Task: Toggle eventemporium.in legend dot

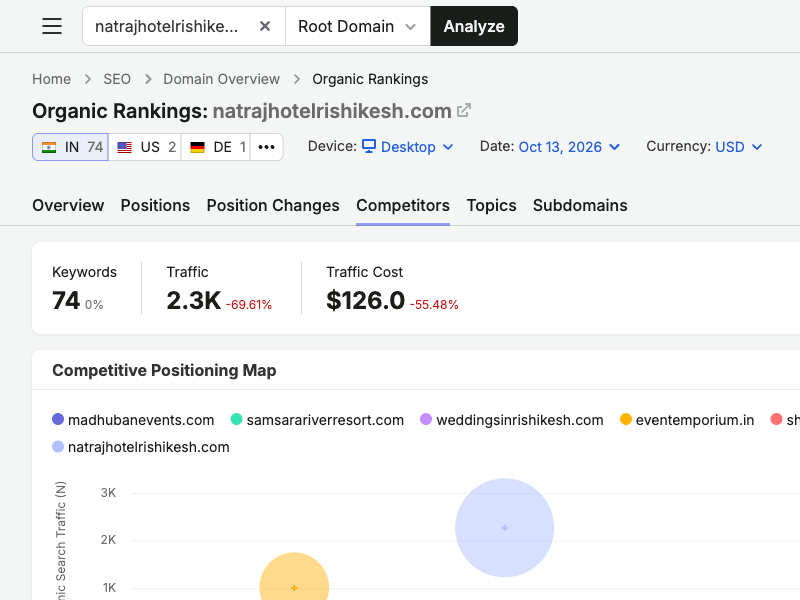Action: 626,419
